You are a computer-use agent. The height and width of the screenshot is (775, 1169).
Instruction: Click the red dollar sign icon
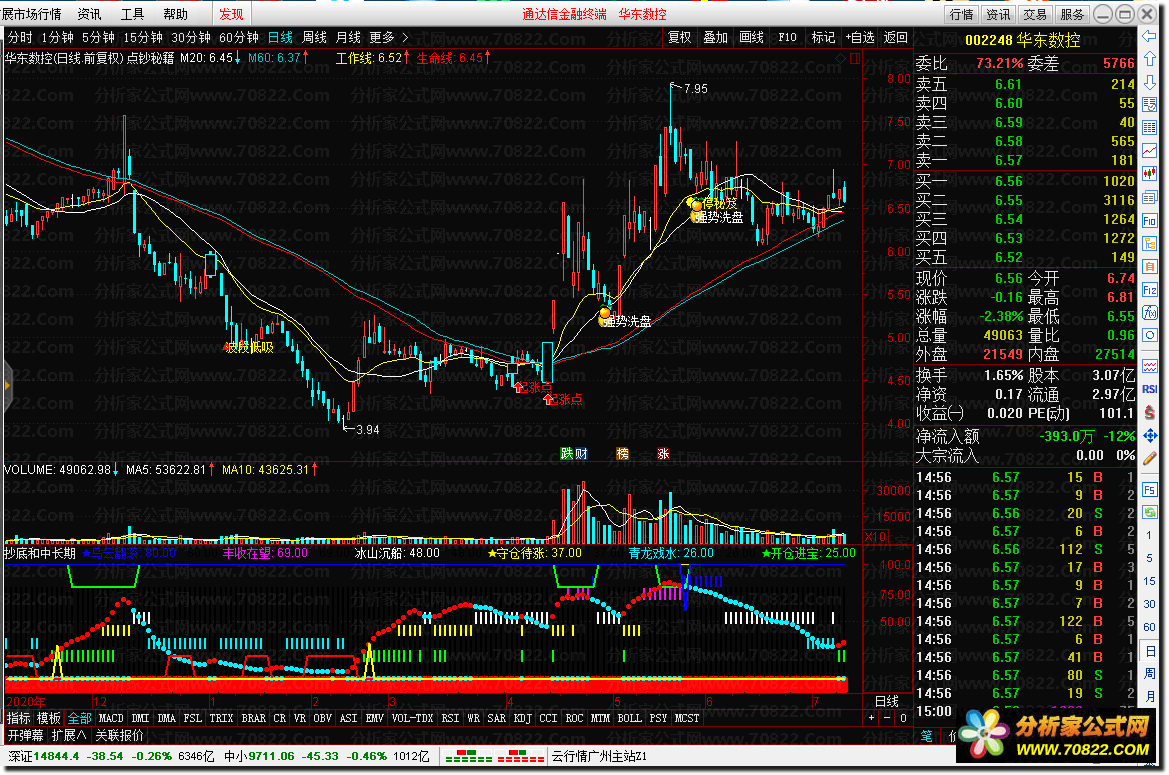[1149, 412]
